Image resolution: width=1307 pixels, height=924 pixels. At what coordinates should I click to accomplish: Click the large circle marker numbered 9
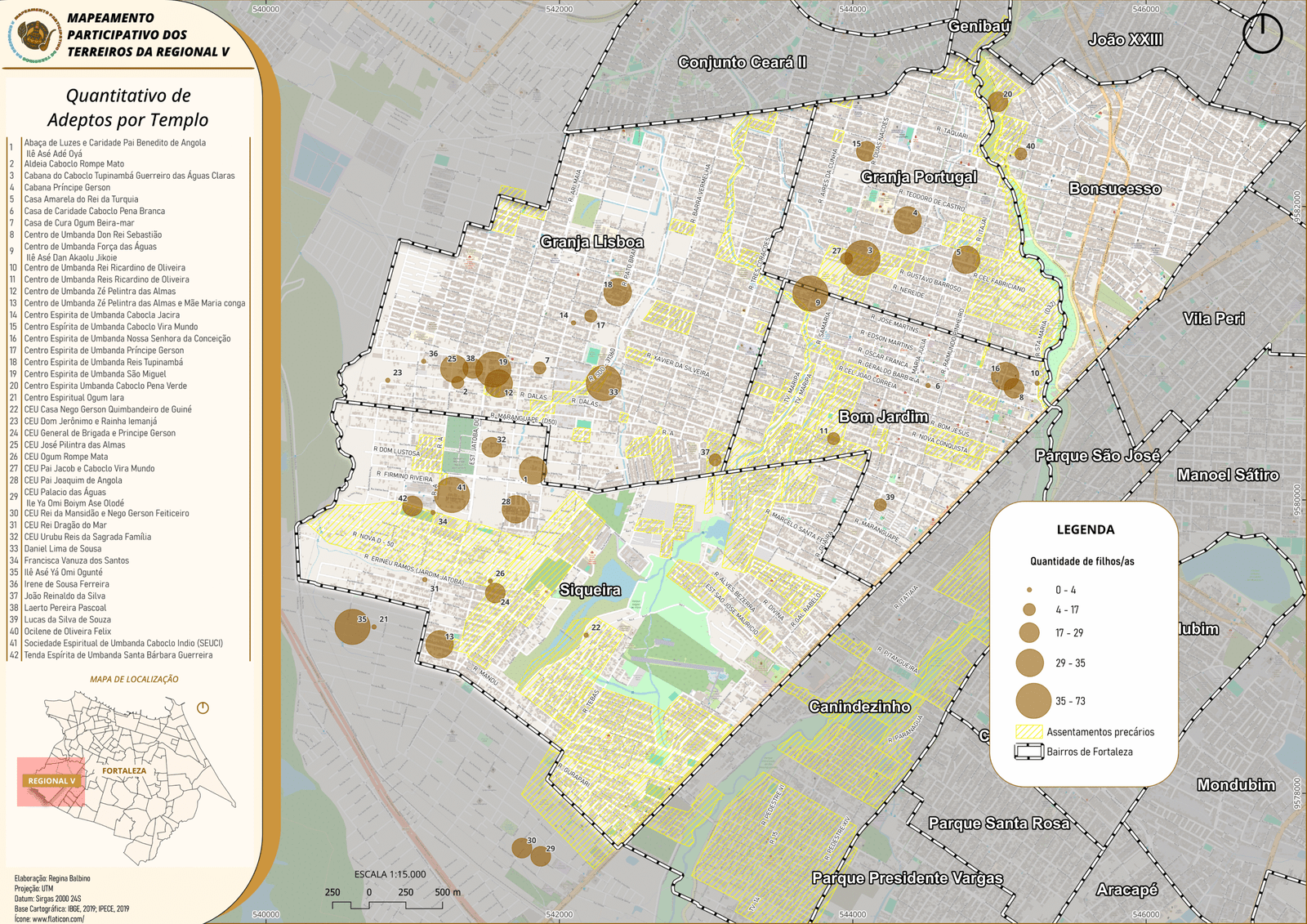pos(810,293)
